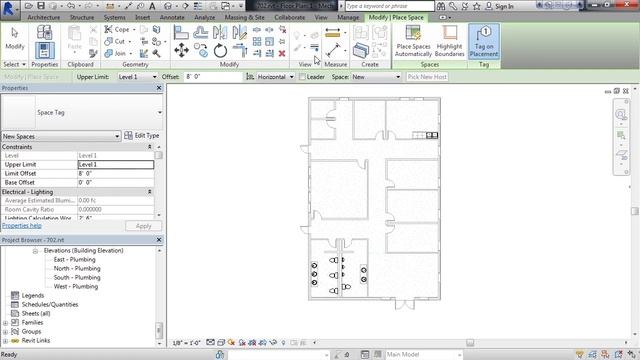Select the Rotate tool
Image resolution: width=640 pixels, height=360 pixels.
tap(220, 51)
